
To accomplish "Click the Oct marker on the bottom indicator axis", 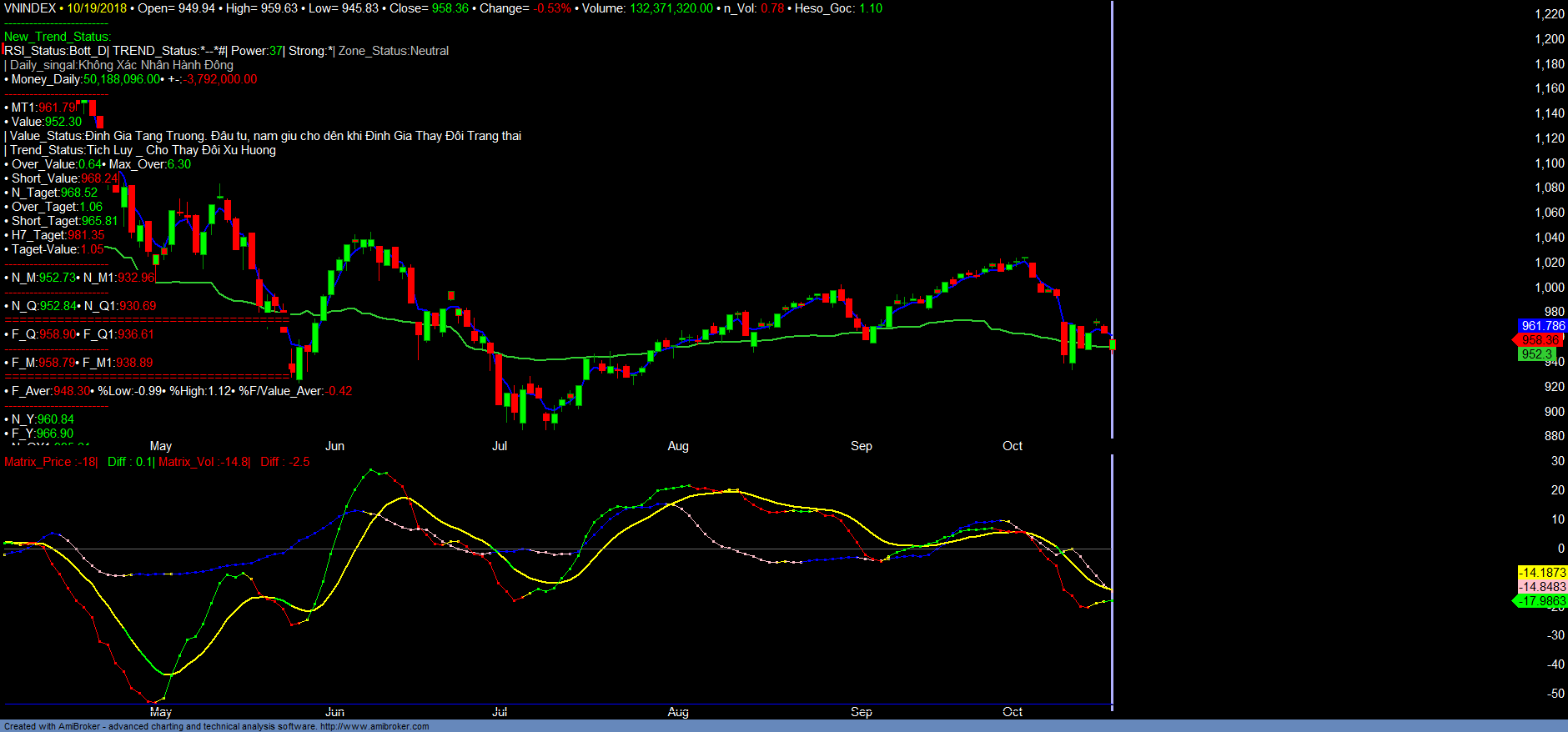I will (x=1013, y=712).
